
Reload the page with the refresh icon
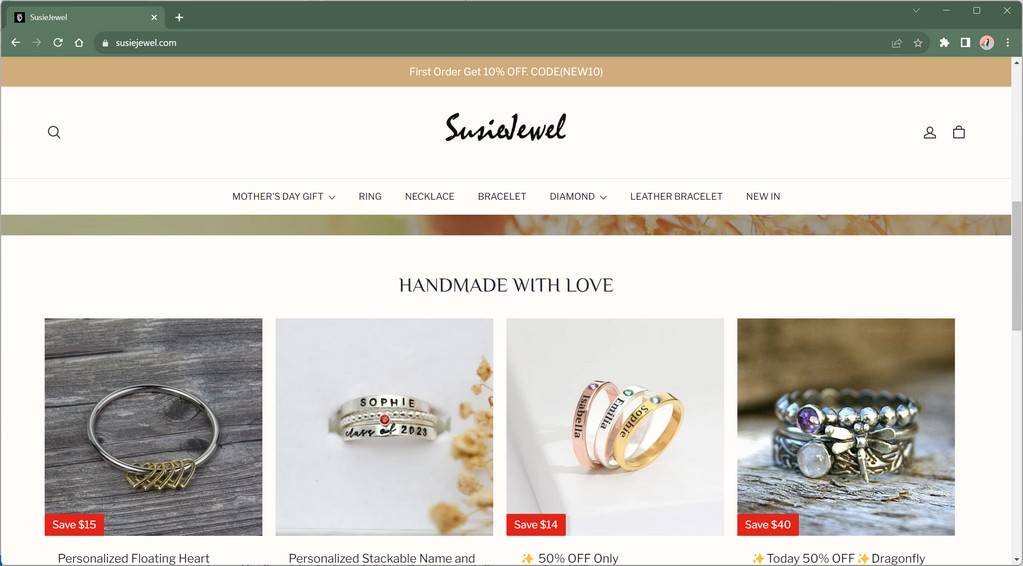click(x=58, y=42)
